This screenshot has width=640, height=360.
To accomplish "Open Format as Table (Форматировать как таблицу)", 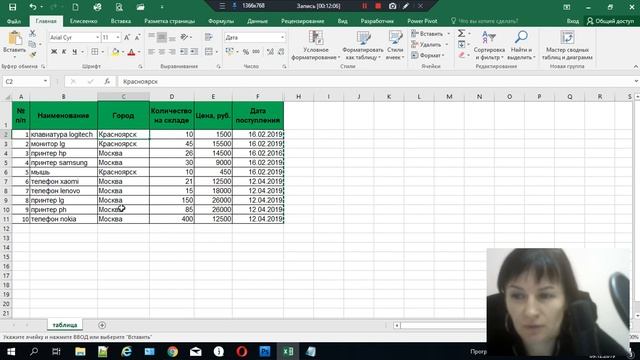I will tap(362, 45).
